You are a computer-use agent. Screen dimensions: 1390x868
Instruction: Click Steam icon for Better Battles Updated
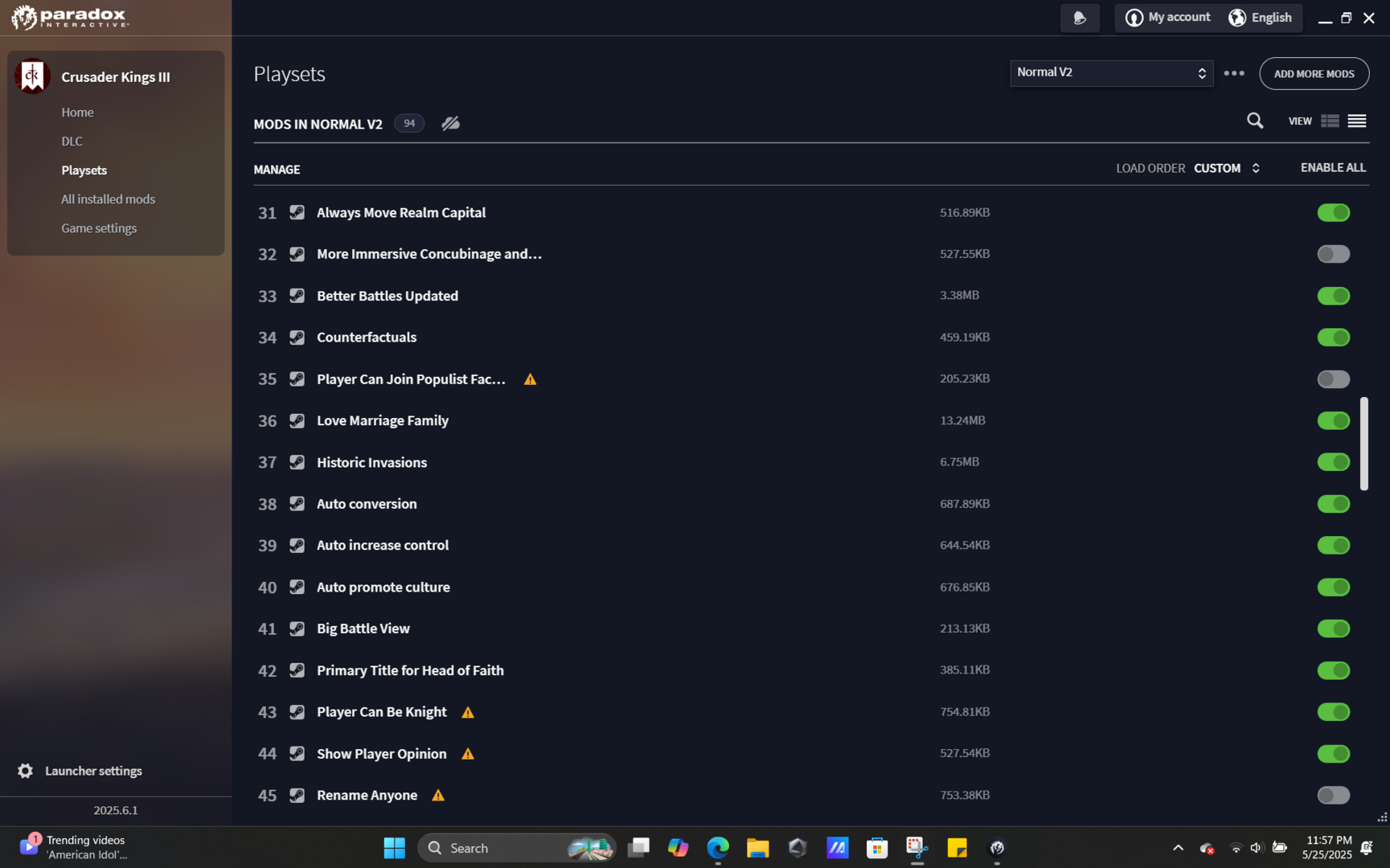pos(297,296)
